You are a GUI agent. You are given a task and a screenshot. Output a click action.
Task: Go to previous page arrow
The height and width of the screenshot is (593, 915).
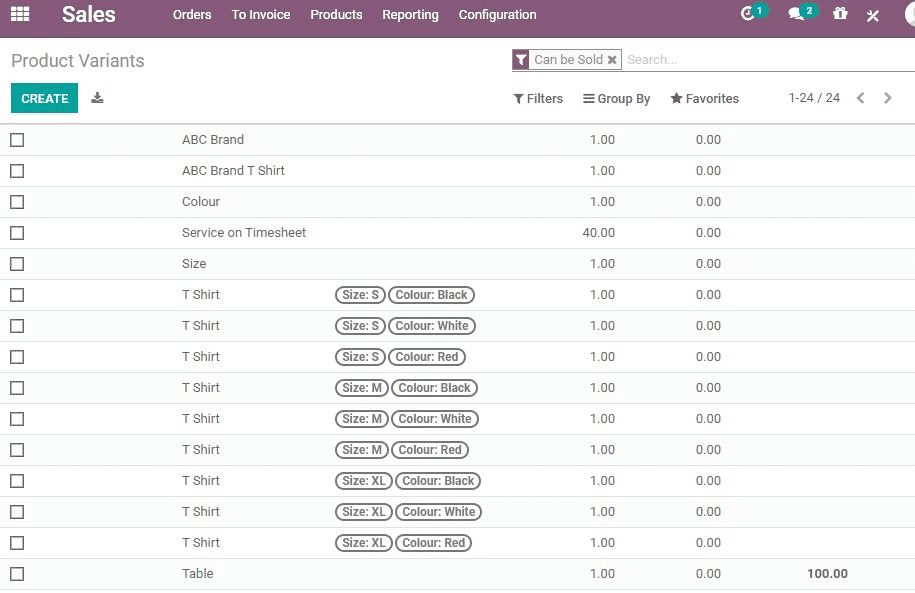(860, 98)
